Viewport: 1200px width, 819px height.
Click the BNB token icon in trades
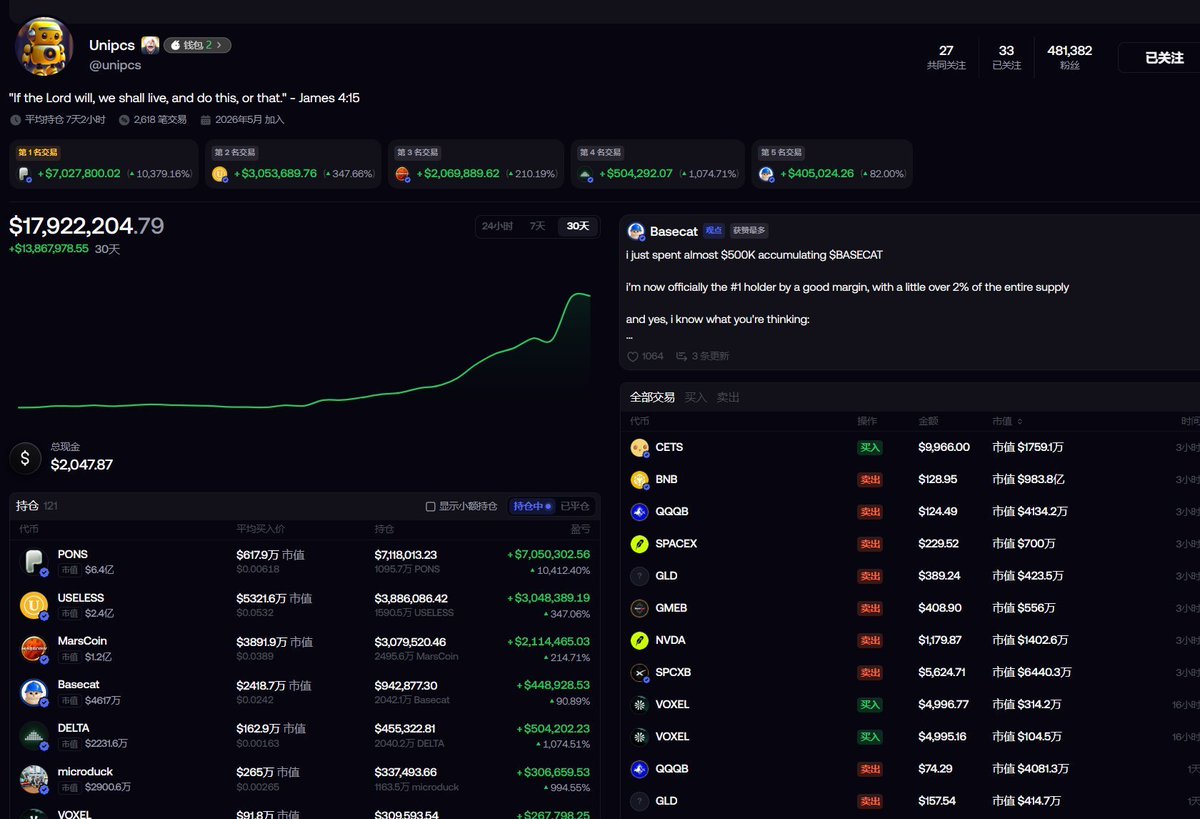(x=640, y=480)
